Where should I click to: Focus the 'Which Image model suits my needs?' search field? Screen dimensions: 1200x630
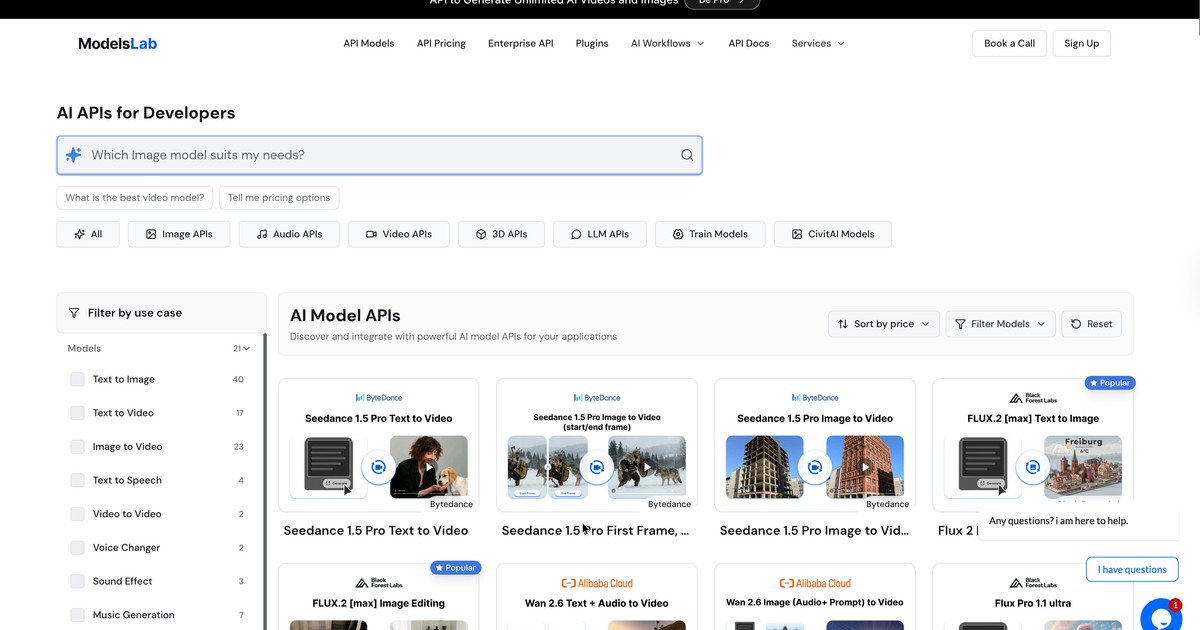click(x=380, y=155)
